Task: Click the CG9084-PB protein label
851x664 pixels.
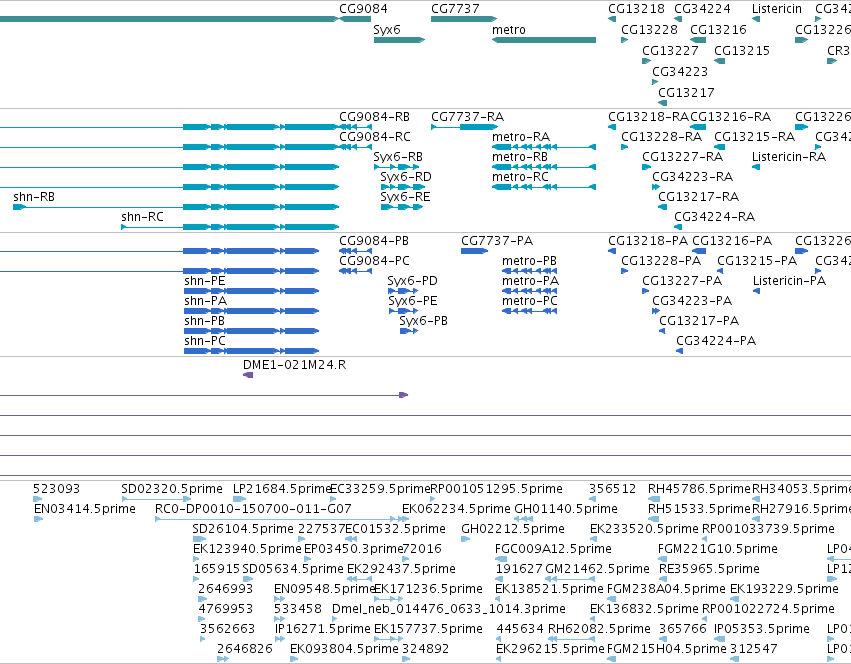Action: click(374, 241)
